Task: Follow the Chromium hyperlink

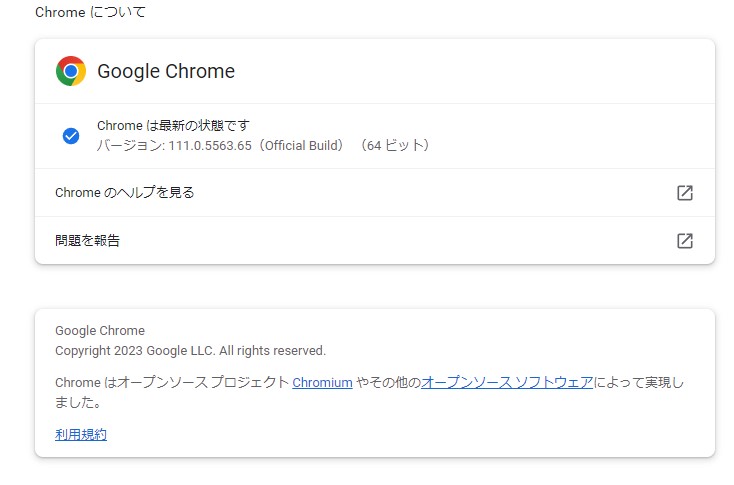Action: [322, 382]
